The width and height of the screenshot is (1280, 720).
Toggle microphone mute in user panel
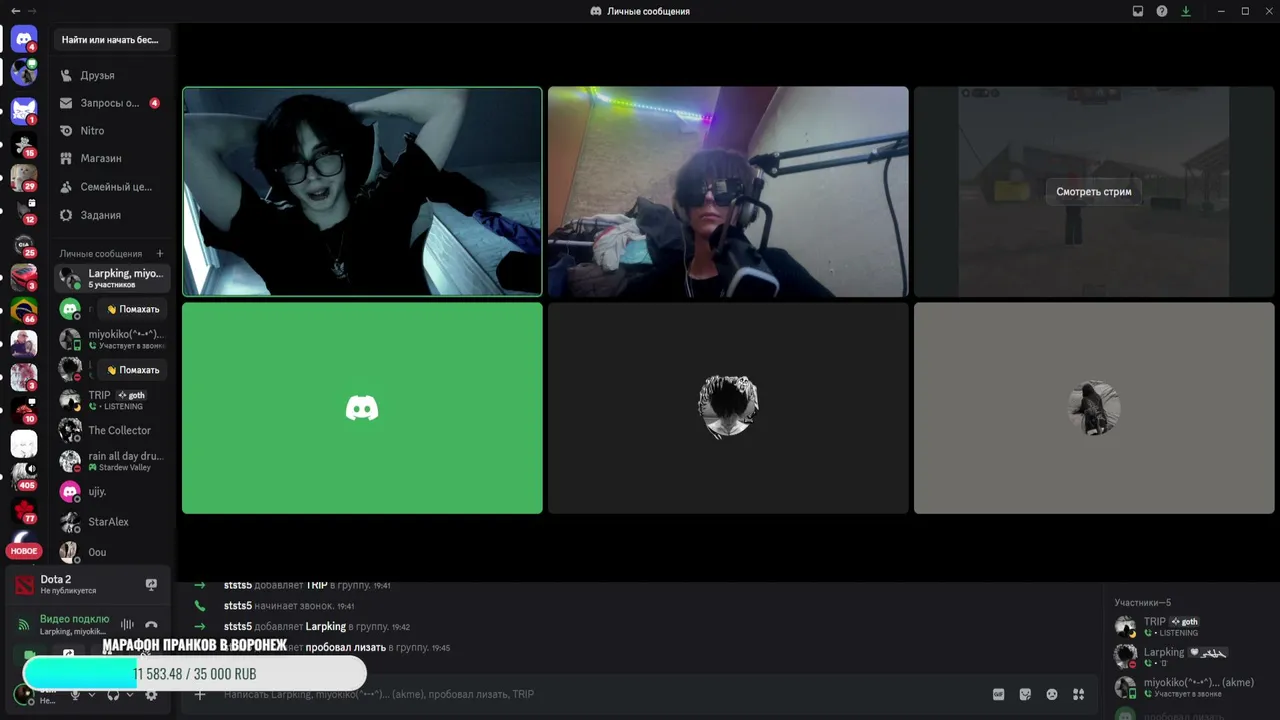click(75, 695)
